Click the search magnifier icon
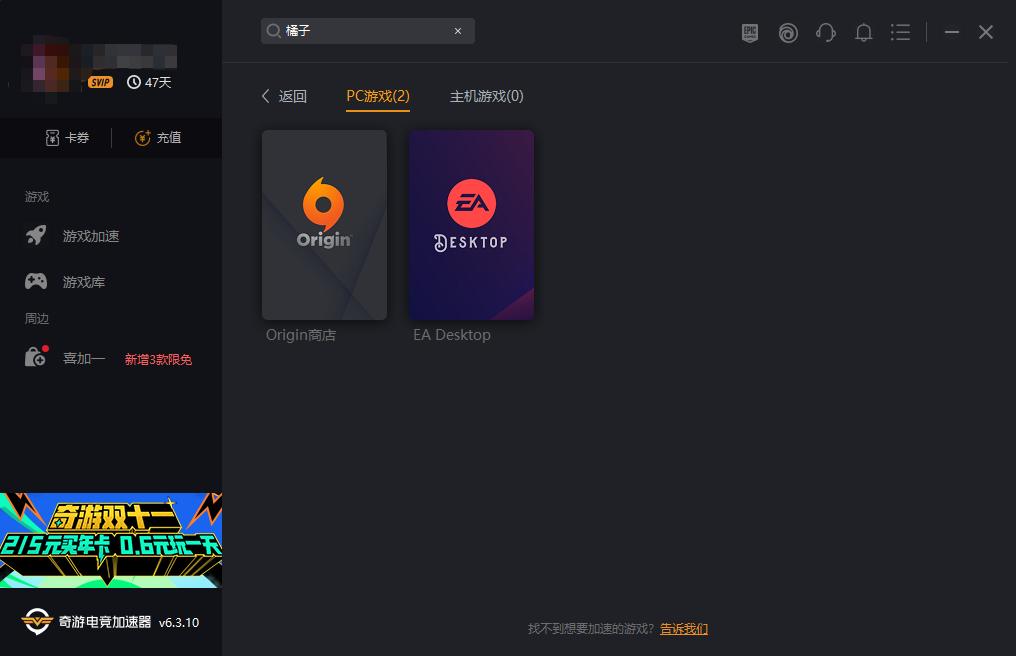This screenshot has height=656, width=1016. 273,31
